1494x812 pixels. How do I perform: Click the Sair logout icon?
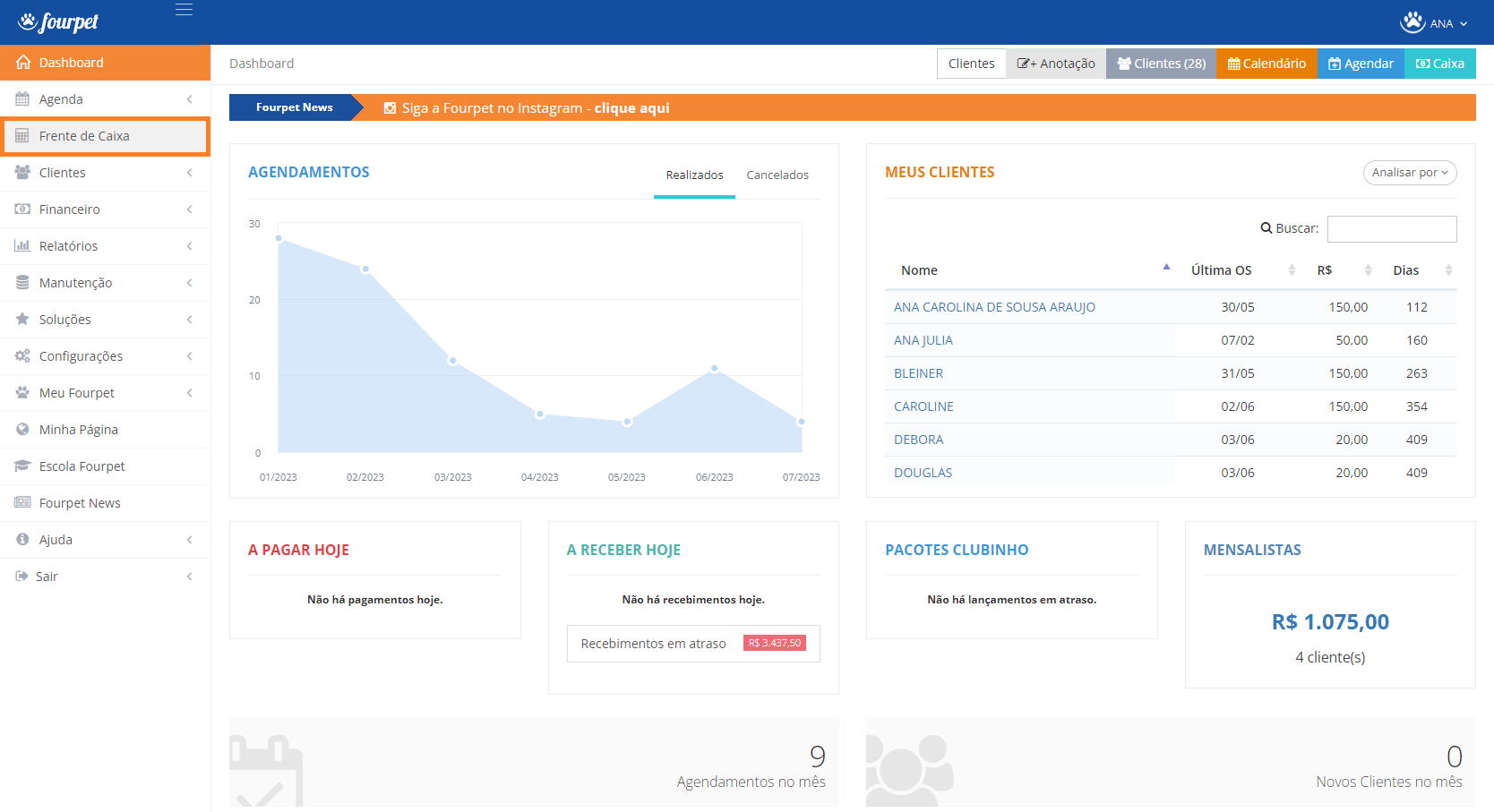tap(21, 577)
